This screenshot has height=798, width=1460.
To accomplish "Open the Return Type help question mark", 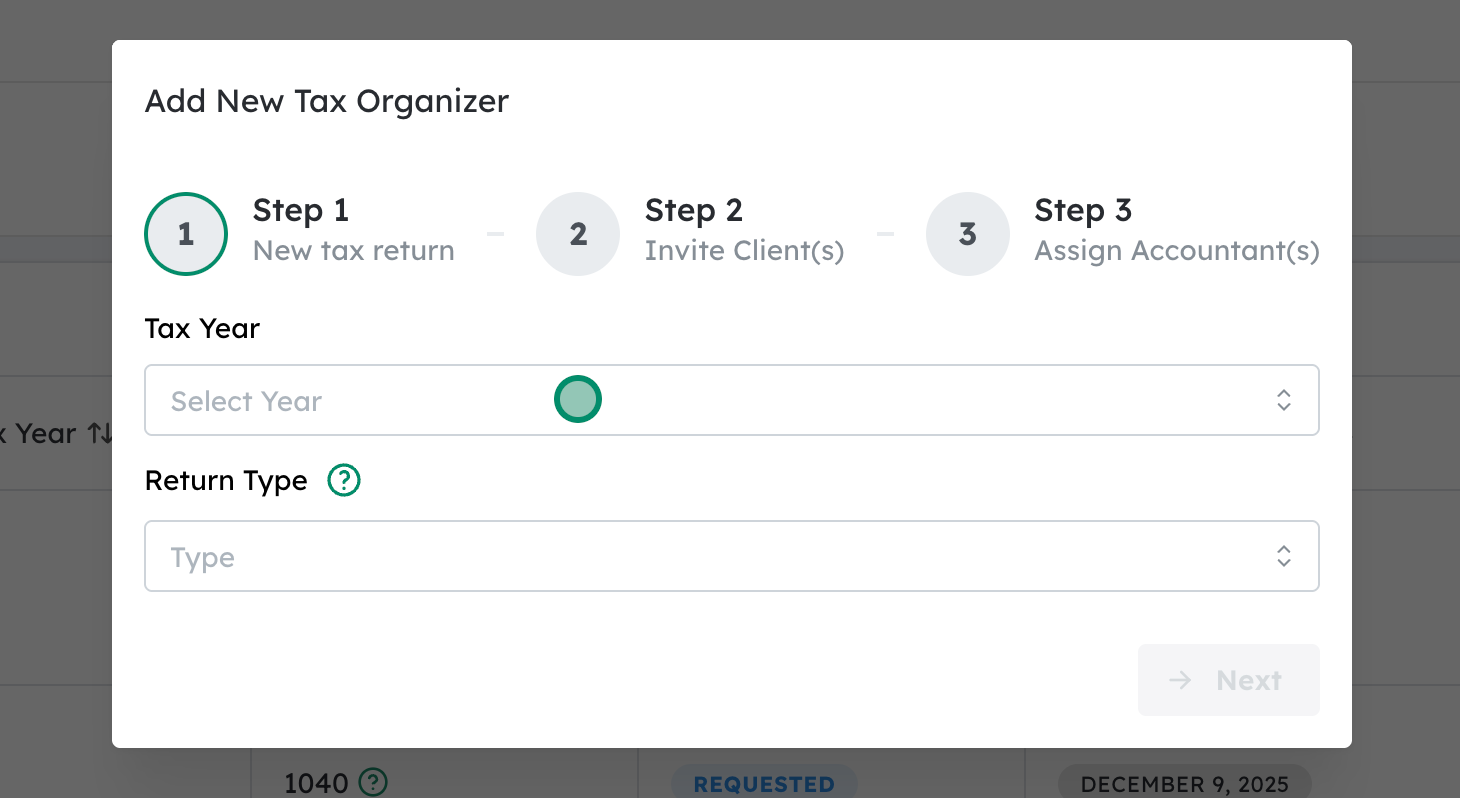I will (x=344, y=481).
